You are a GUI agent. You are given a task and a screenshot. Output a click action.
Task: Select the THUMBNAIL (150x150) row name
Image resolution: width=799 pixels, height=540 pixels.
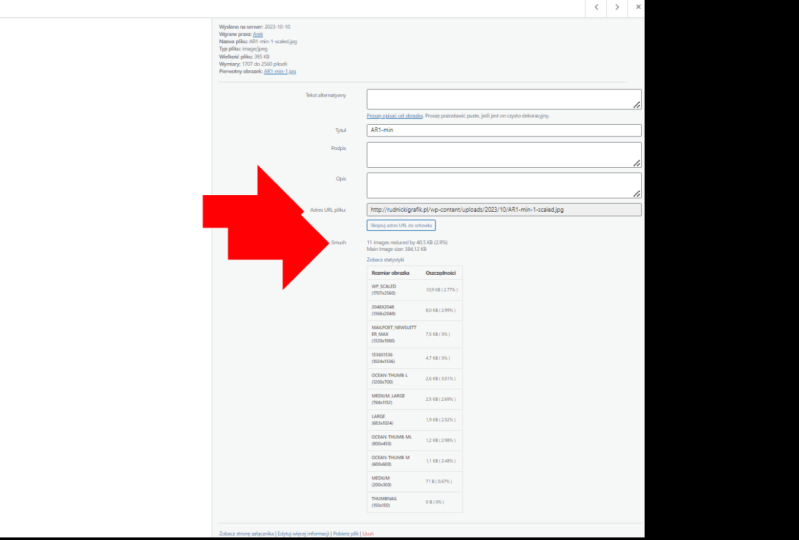pyautogui.click(x=384, y=502)
